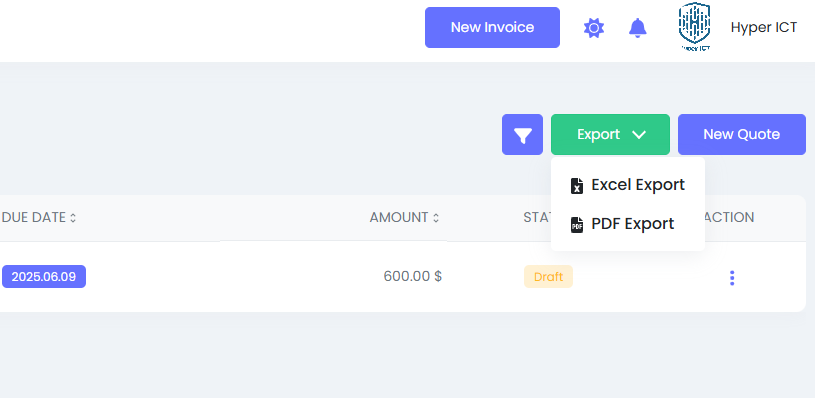
Task: Create a New Invoice
Action: [492, 28]
